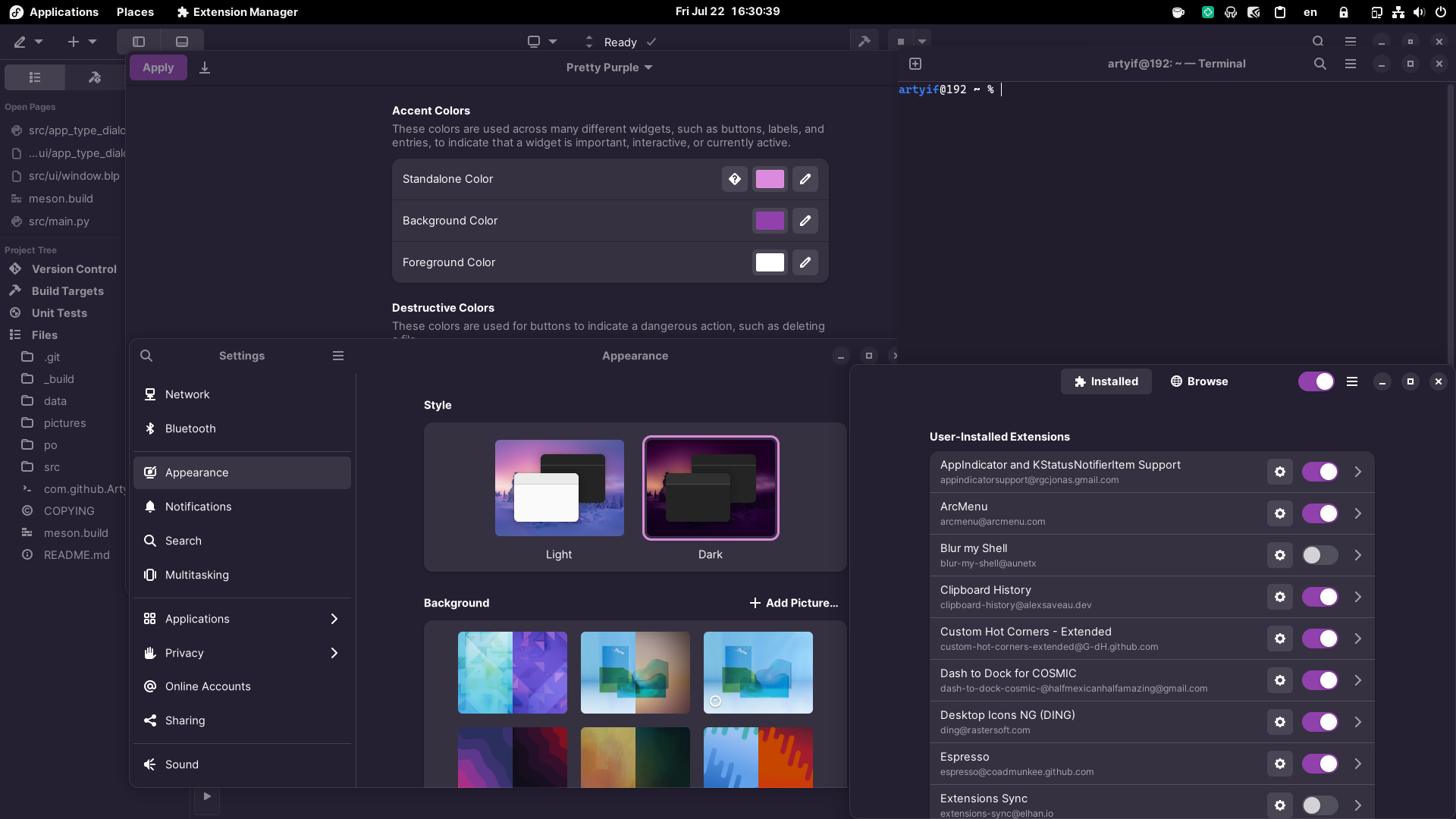The height and width of the screenshot is (819, 1456).
Task: Click the clipboard icon in top bar
Action: coord(1280,12)
